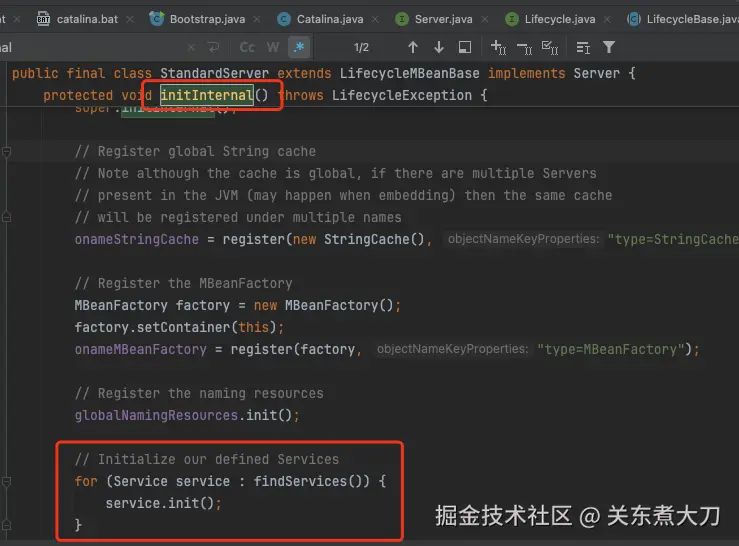Screen dimensions: 739x546
Task: Click the "type=MBeanFactory" string literal
Action: point(611,349)
